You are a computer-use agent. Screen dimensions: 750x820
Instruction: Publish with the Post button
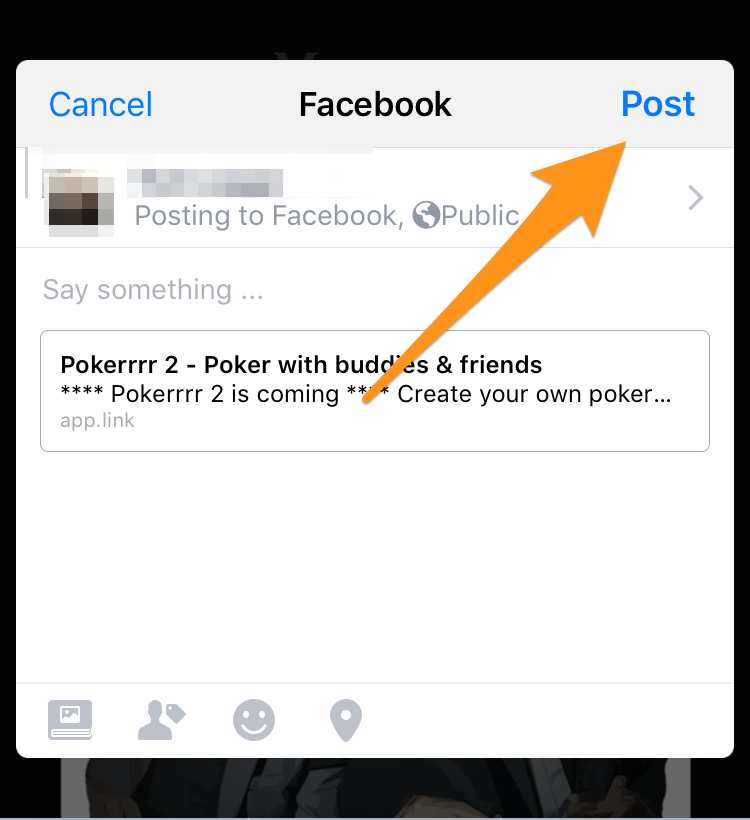[658, 104]
